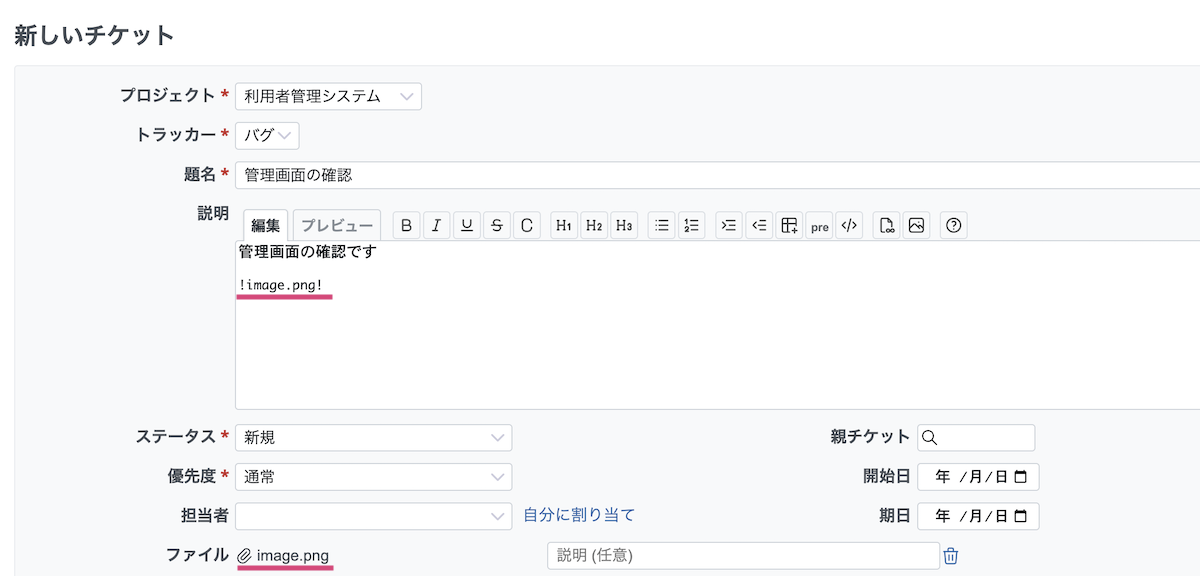
Task: Insert a table in the description
Action: tap(790, 225)
